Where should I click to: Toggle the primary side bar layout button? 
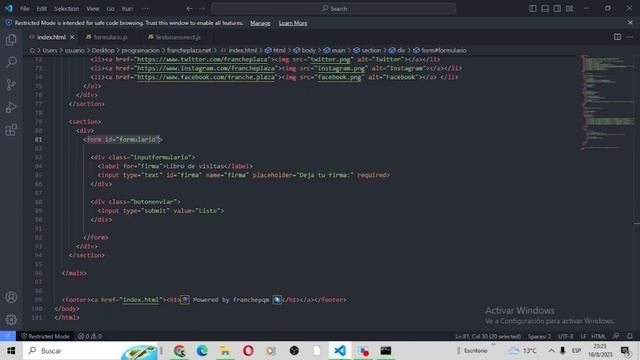pyautogui.click(x=533, y=9)
